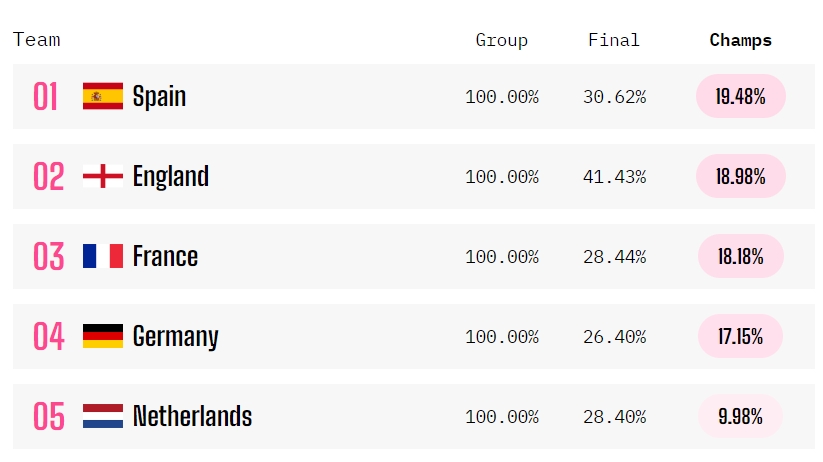
Task: Select the France team name
Action: pos(165,256)
